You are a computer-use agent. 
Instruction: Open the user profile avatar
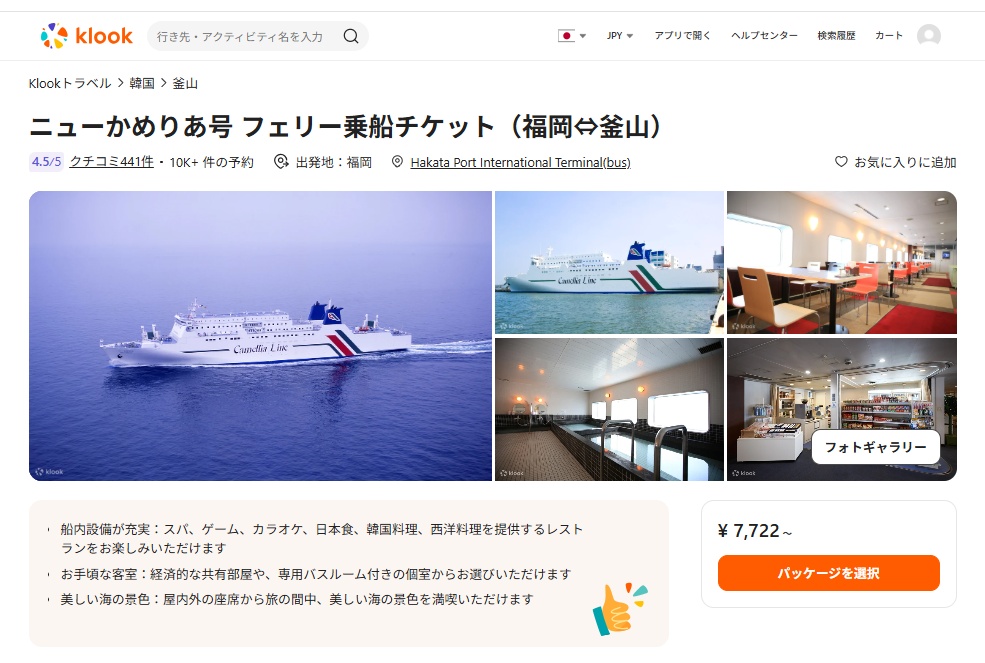(928, 36)
